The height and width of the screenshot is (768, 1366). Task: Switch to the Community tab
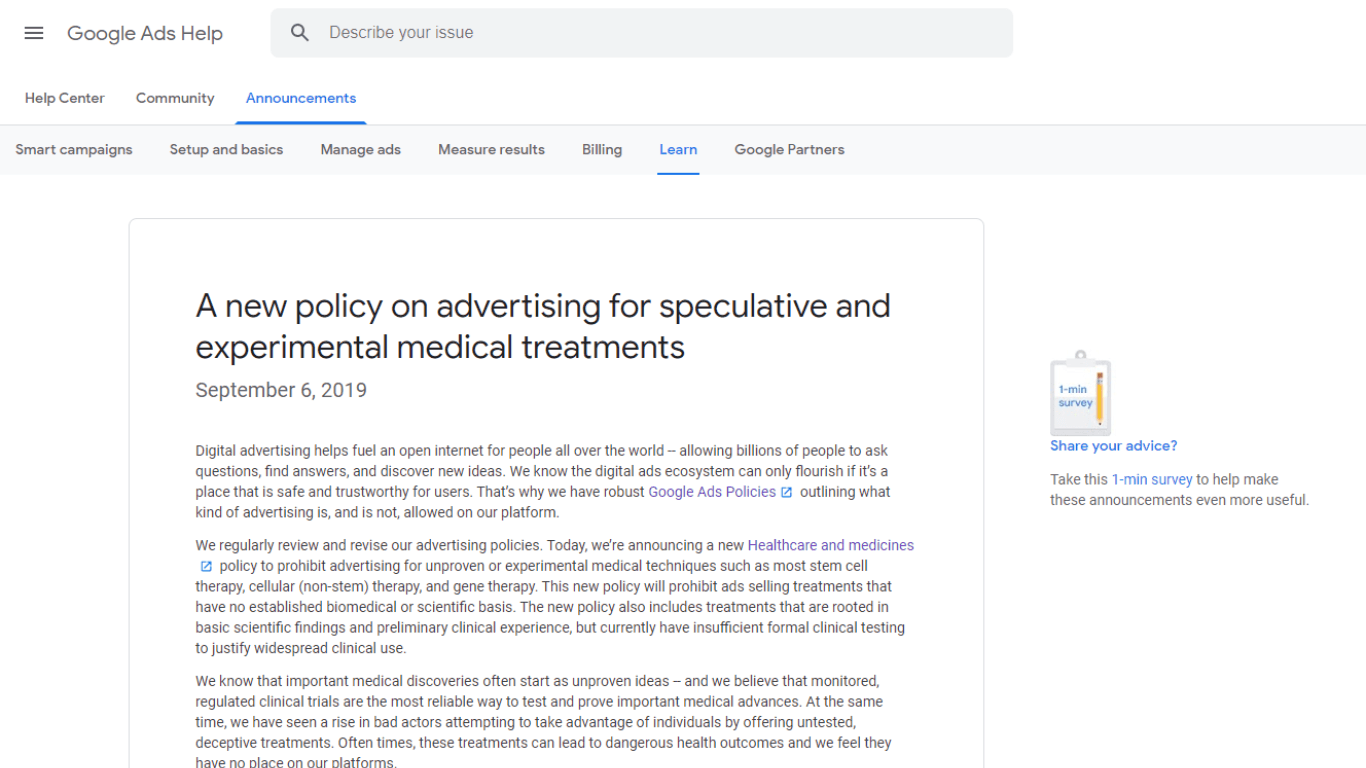(175, 98)
